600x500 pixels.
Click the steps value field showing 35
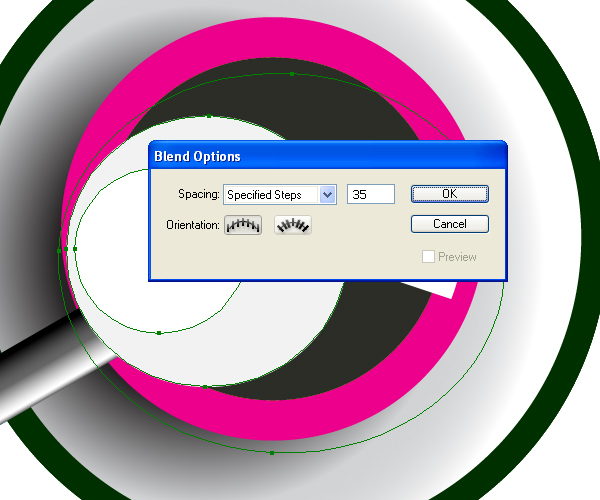click(x=371, y=194)
